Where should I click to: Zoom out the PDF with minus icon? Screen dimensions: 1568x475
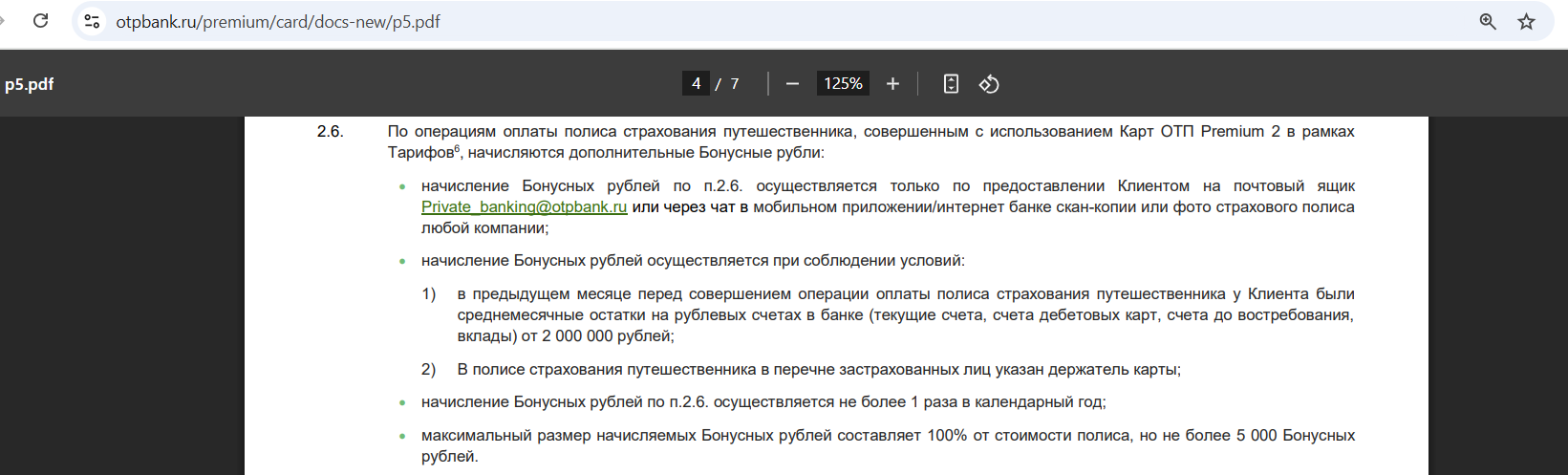[x=792, y=84]
